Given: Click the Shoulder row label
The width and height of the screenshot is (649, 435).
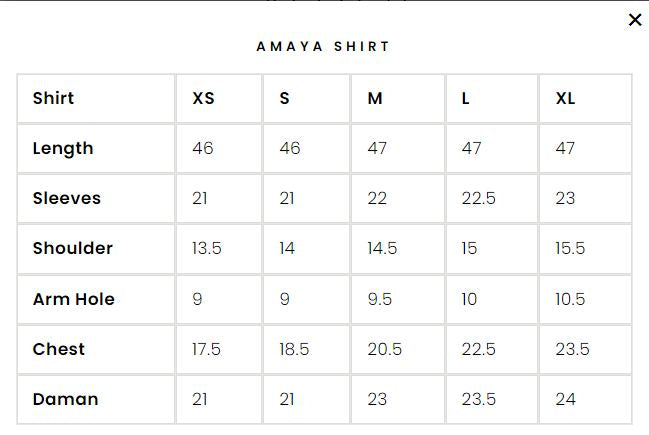Looking at the screenshot, I should tap(73, 248).
